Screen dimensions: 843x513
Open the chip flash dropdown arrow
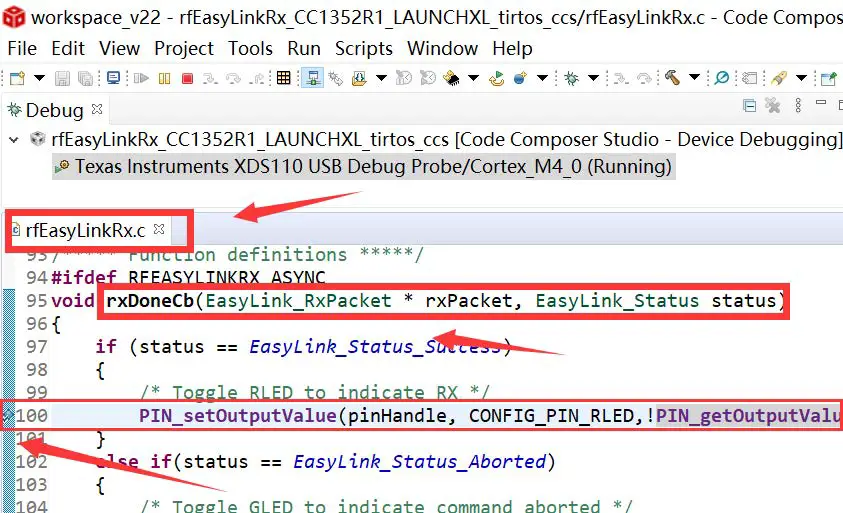tap(473, 79)
